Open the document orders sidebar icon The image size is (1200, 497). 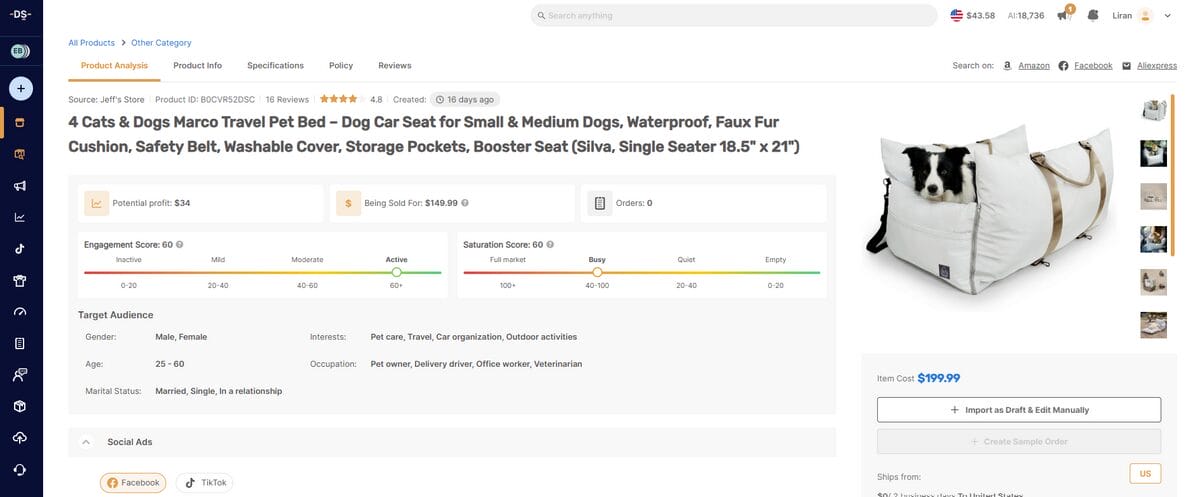pyautogui.click(x=20, y=343)
